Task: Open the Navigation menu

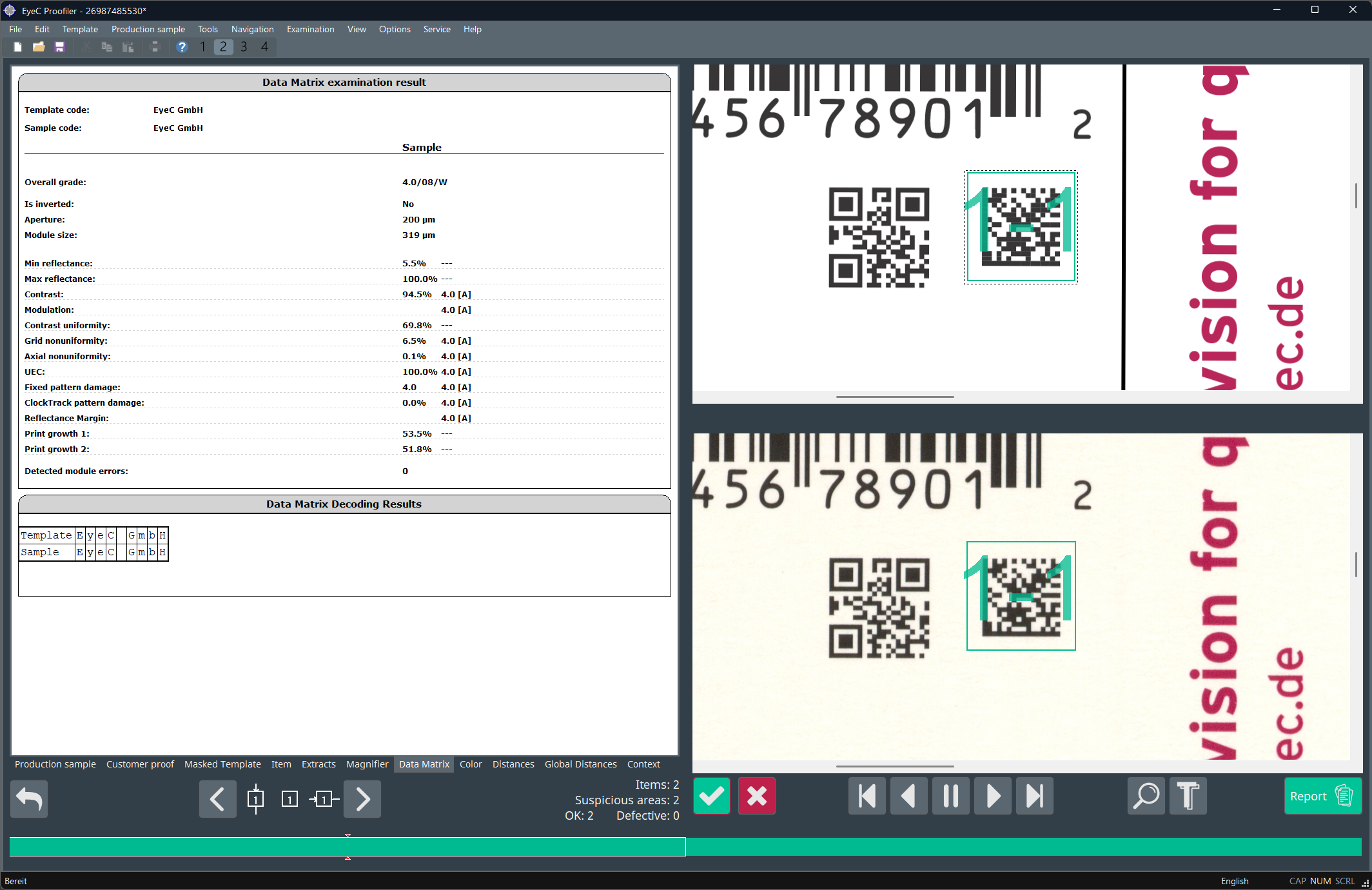Action: [253, 29]
